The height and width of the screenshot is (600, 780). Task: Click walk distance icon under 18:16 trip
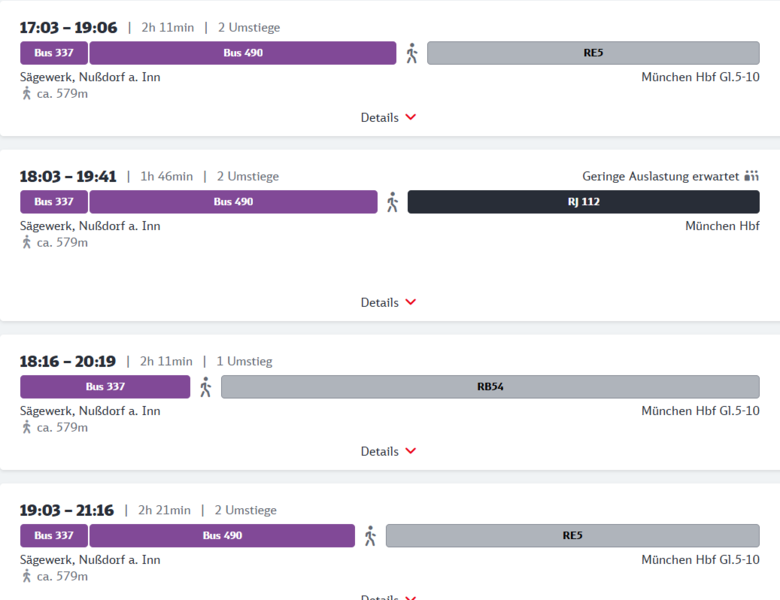click(x=27, y=427)
